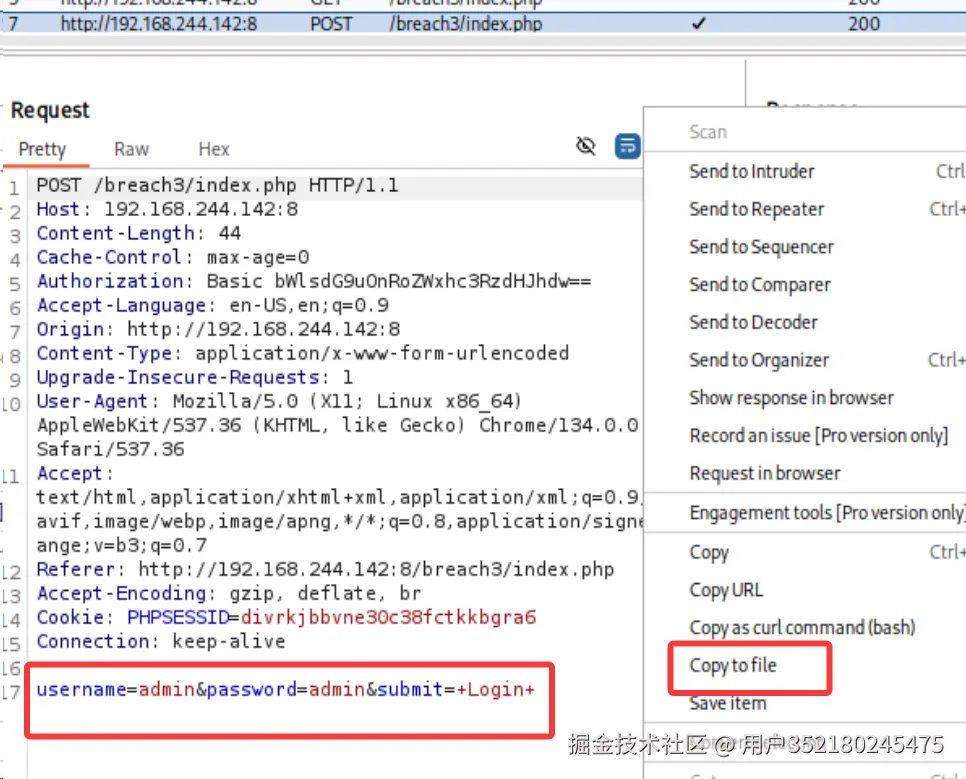Screen dimensions: 966x779
Task: Choose Show response in browser
Action: point(792,398)
